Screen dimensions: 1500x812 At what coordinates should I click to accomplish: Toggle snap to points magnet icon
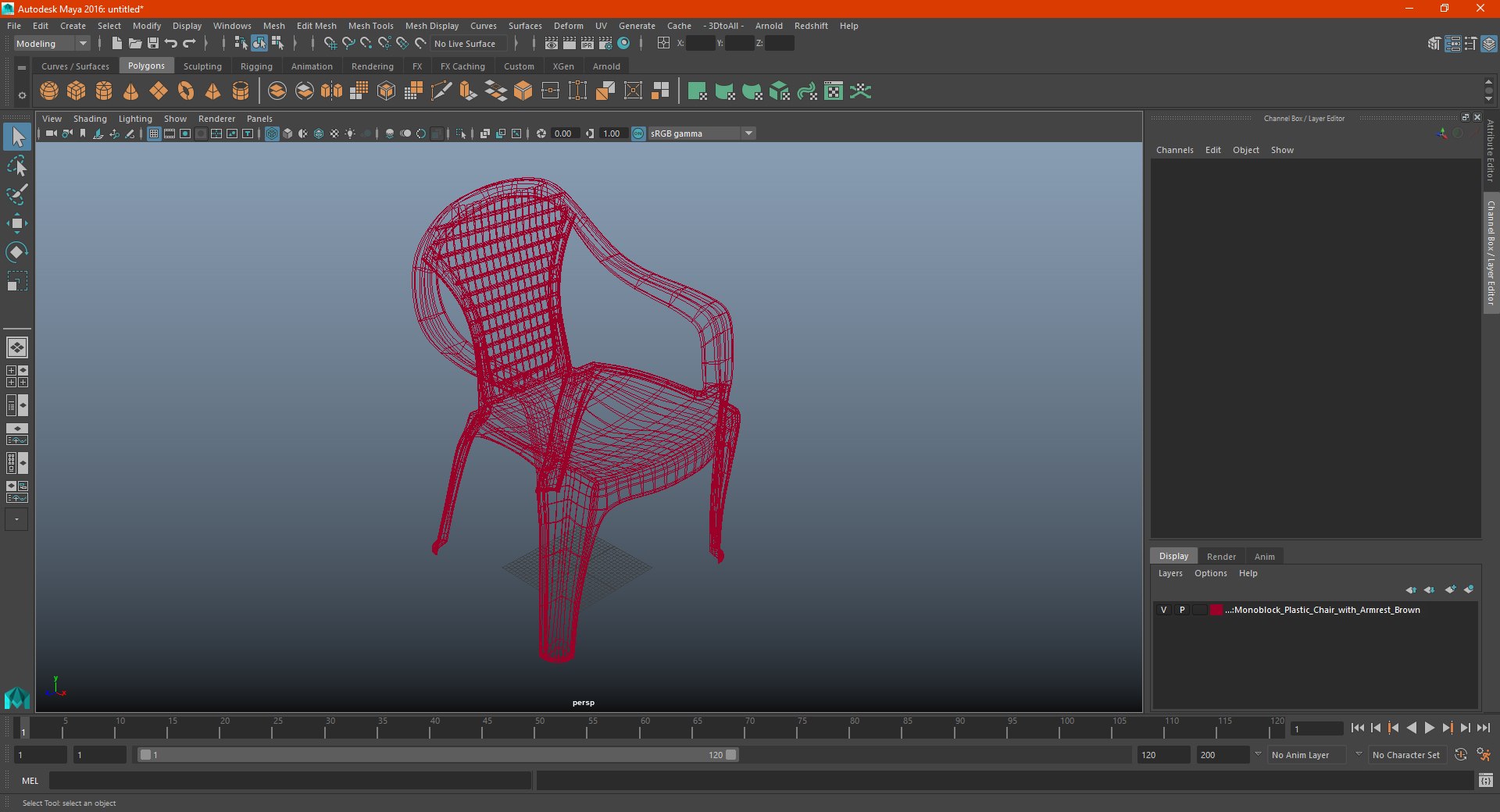tap(366, 44)
